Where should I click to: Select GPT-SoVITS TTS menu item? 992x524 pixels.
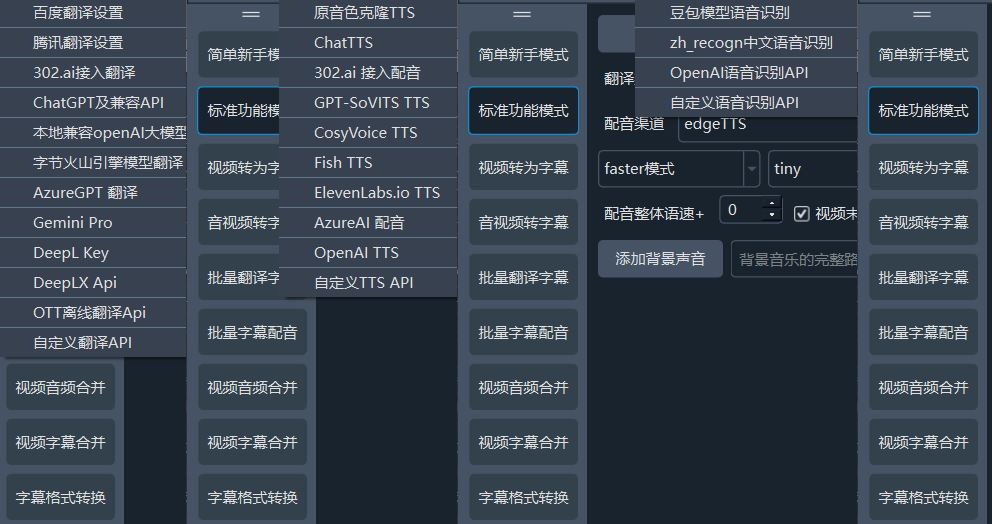click(371, 102)
